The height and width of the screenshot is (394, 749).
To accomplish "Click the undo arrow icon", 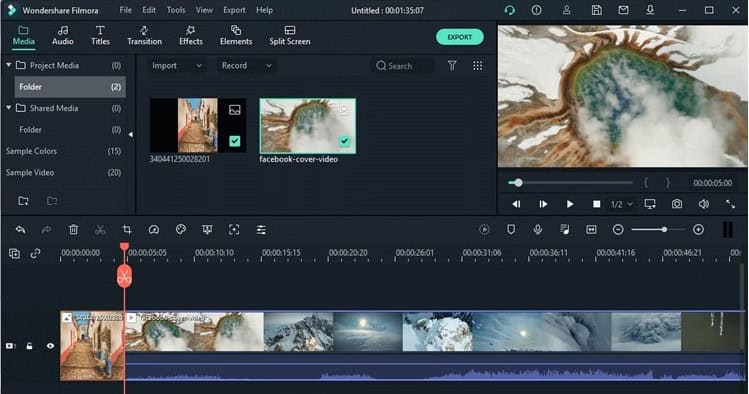I will point(20,230).
